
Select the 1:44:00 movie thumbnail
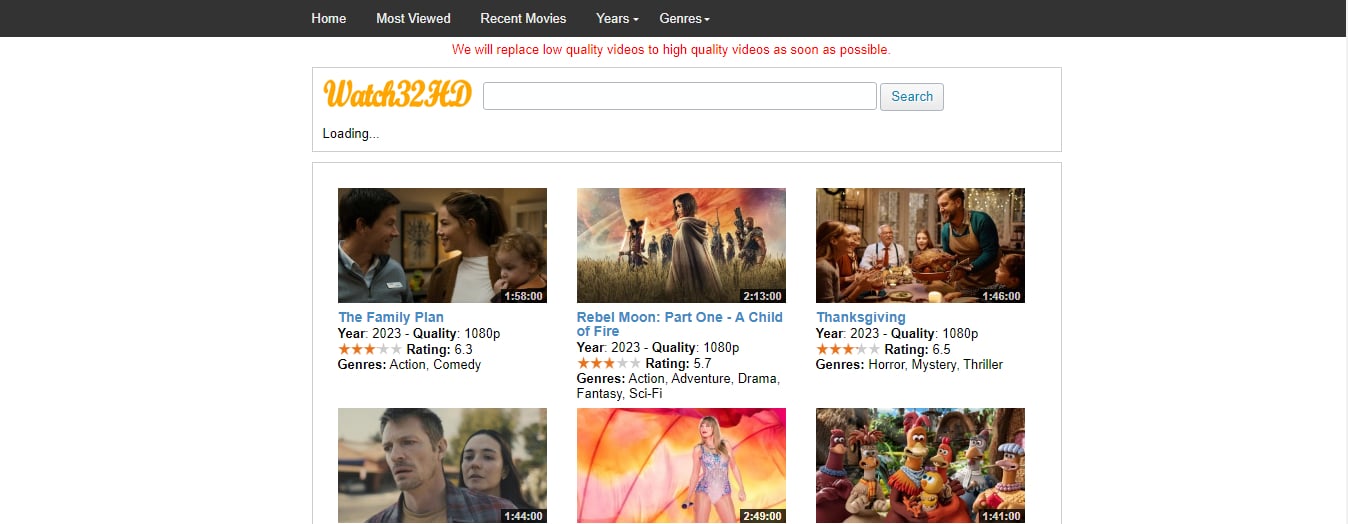coord(442,465)
